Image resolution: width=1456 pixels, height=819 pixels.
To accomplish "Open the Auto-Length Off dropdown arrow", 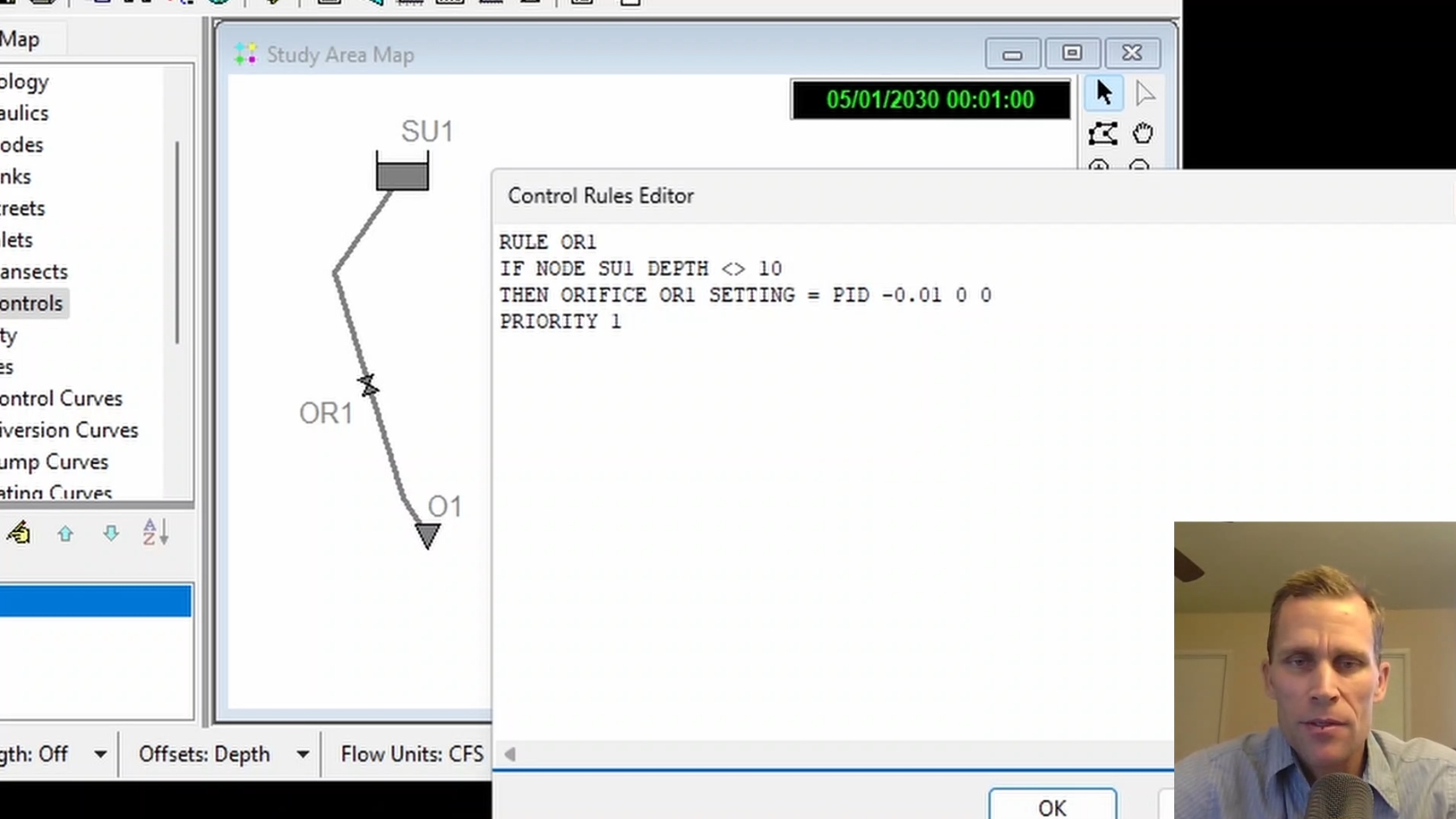I will point(101,754).
